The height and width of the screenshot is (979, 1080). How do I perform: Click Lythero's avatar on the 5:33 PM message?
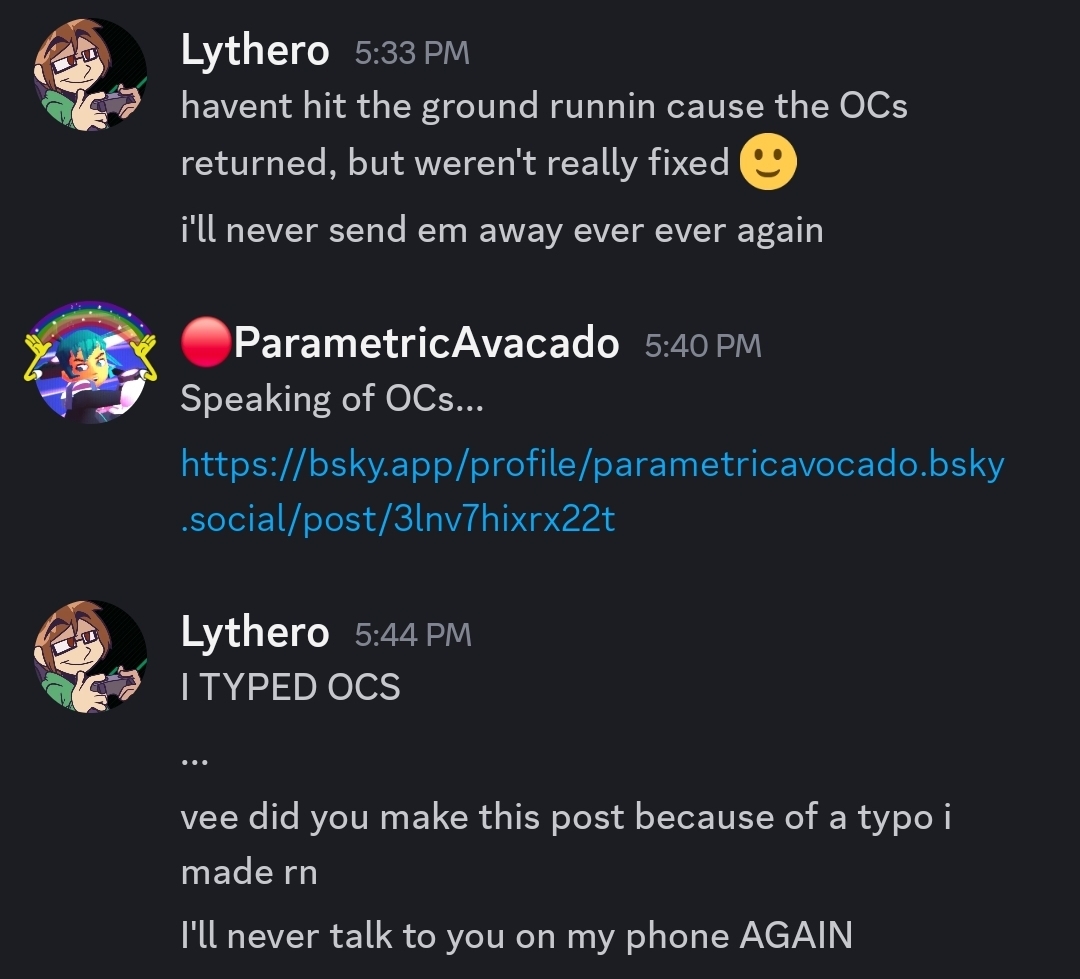(91, 75)
